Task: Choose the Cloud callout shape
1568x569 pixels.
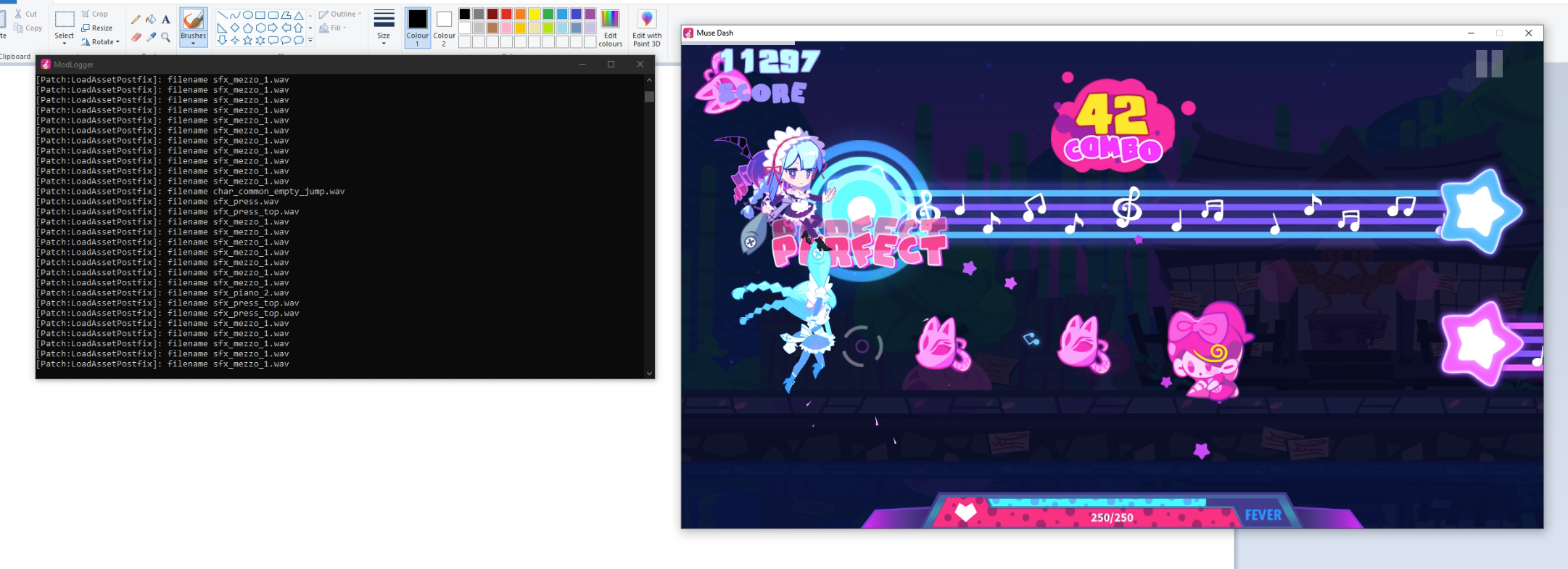Action: click(299, 41)
